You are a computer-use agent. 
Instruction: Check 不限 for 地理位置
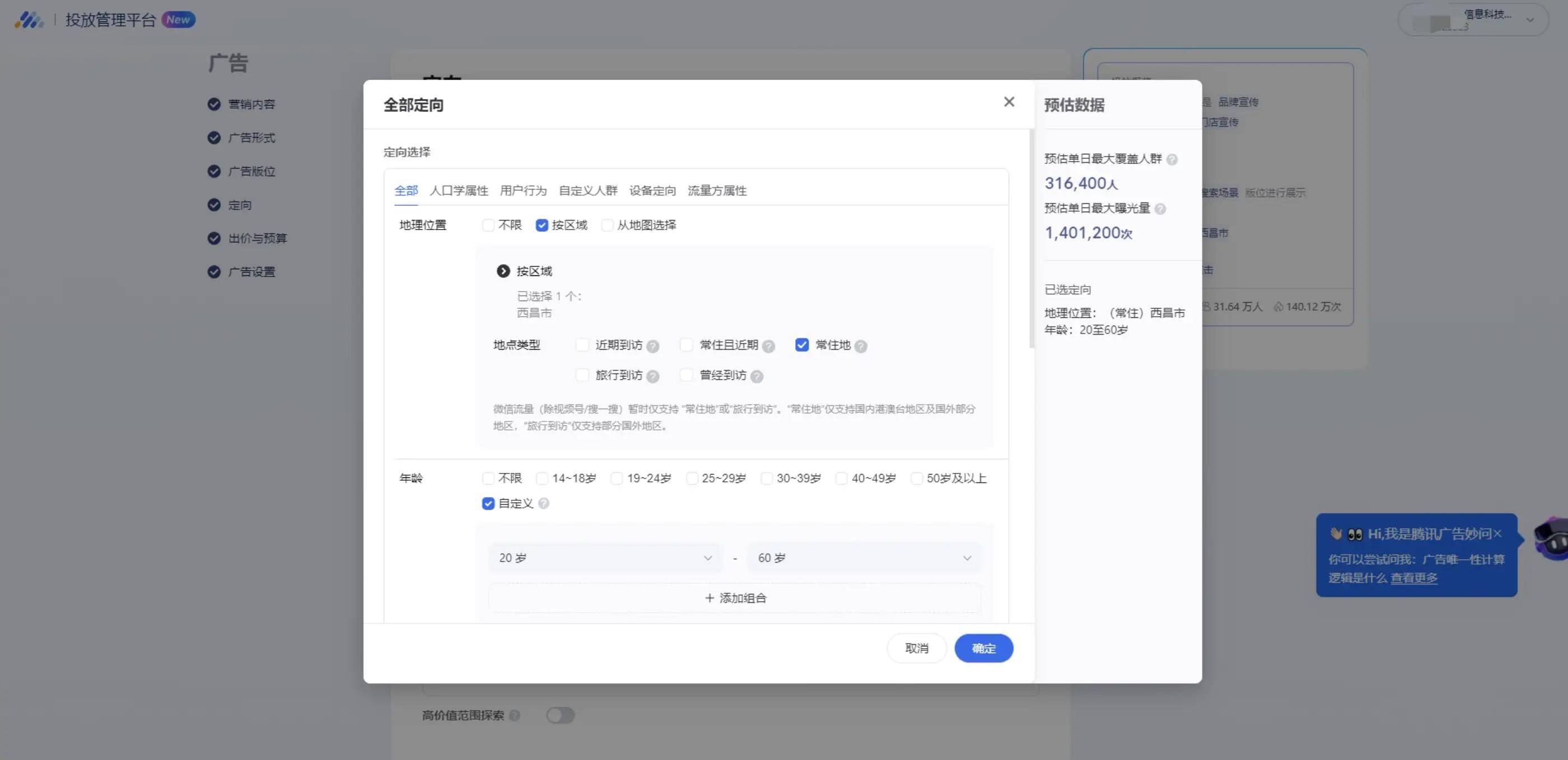tap(488, 225)
